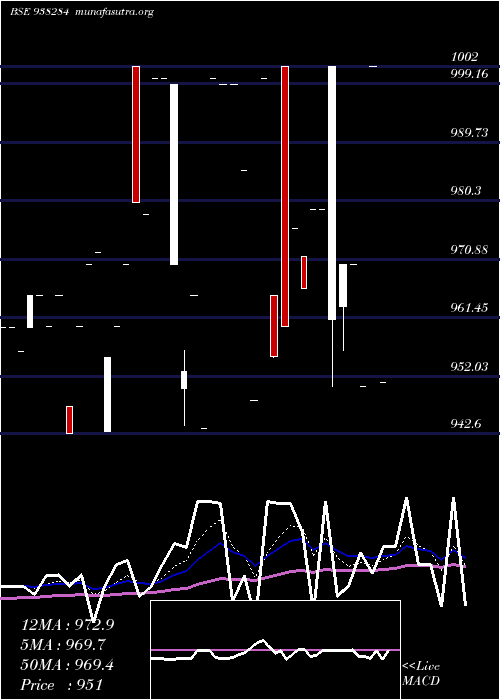Screen dimensions: 500x700
Task: Click the <<Live MACD label
Action: (x=421, y=673)
